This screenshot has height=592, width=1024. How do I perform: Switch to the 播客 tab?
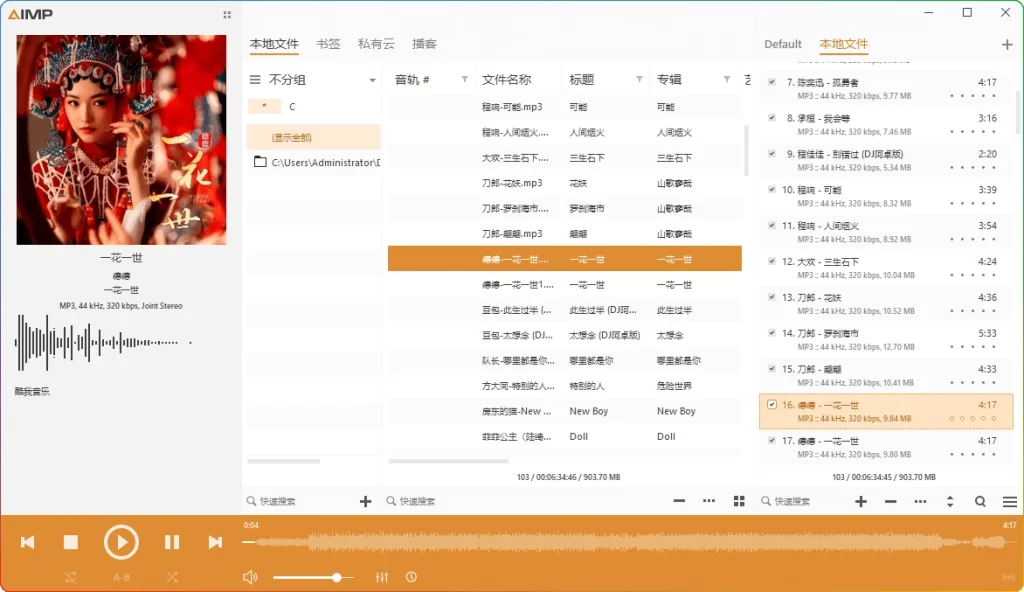424,43
